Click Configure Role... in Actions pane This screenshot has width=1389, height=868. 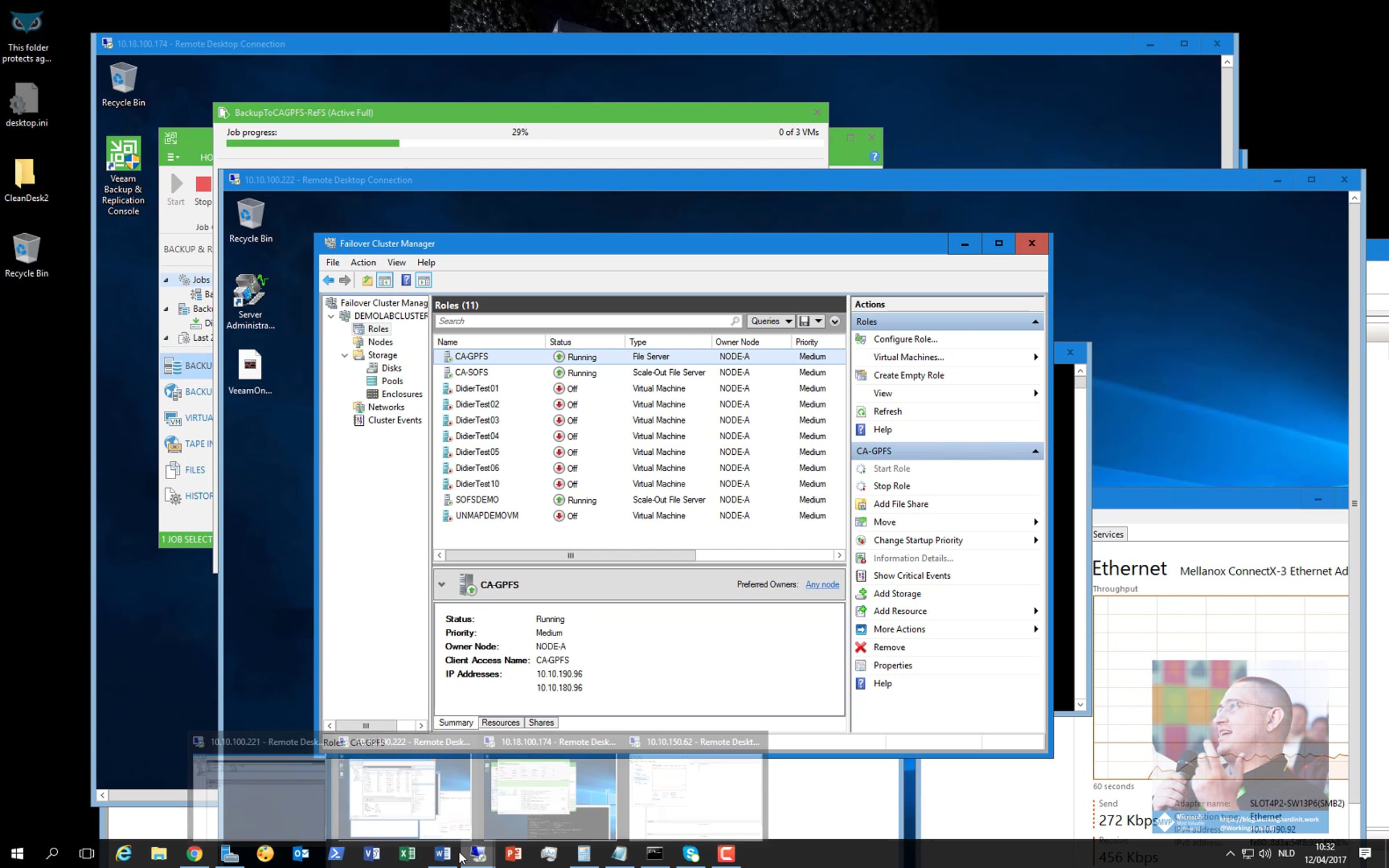[x=905, y=339]
